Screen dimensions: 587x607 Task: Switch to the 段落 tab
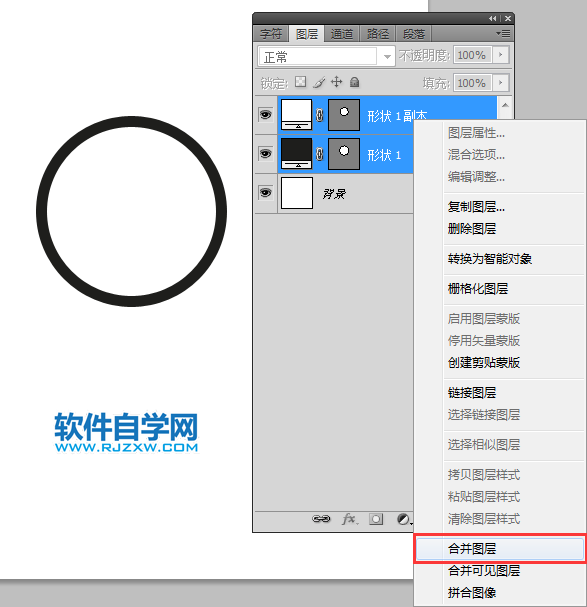pyautogui.click(x=414, y=34)
